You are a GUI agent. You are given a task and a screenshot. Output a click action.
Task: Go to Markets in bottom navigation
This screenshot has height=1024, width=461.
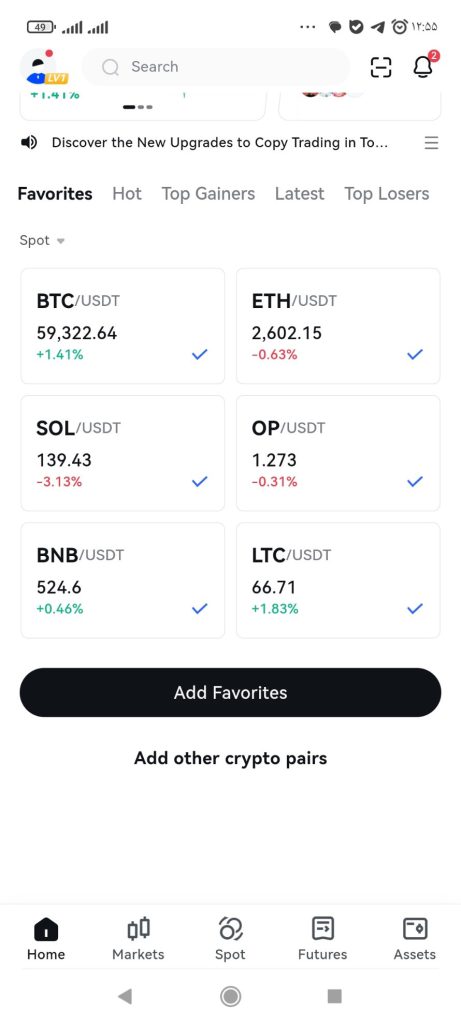(x=138, y=939)
